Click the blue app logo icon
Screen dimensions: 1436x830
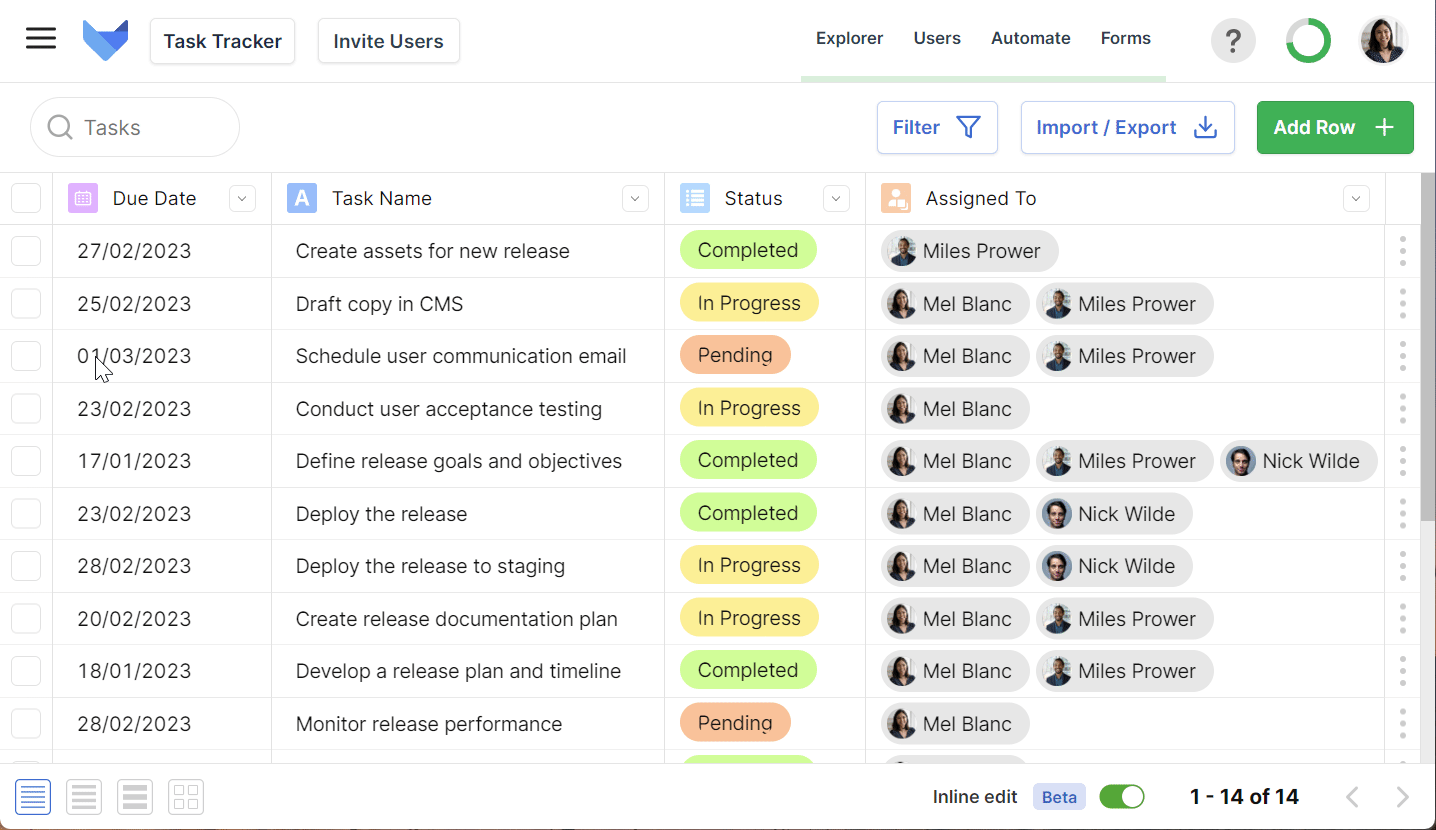pyautogui.click(x=105, y=41)
